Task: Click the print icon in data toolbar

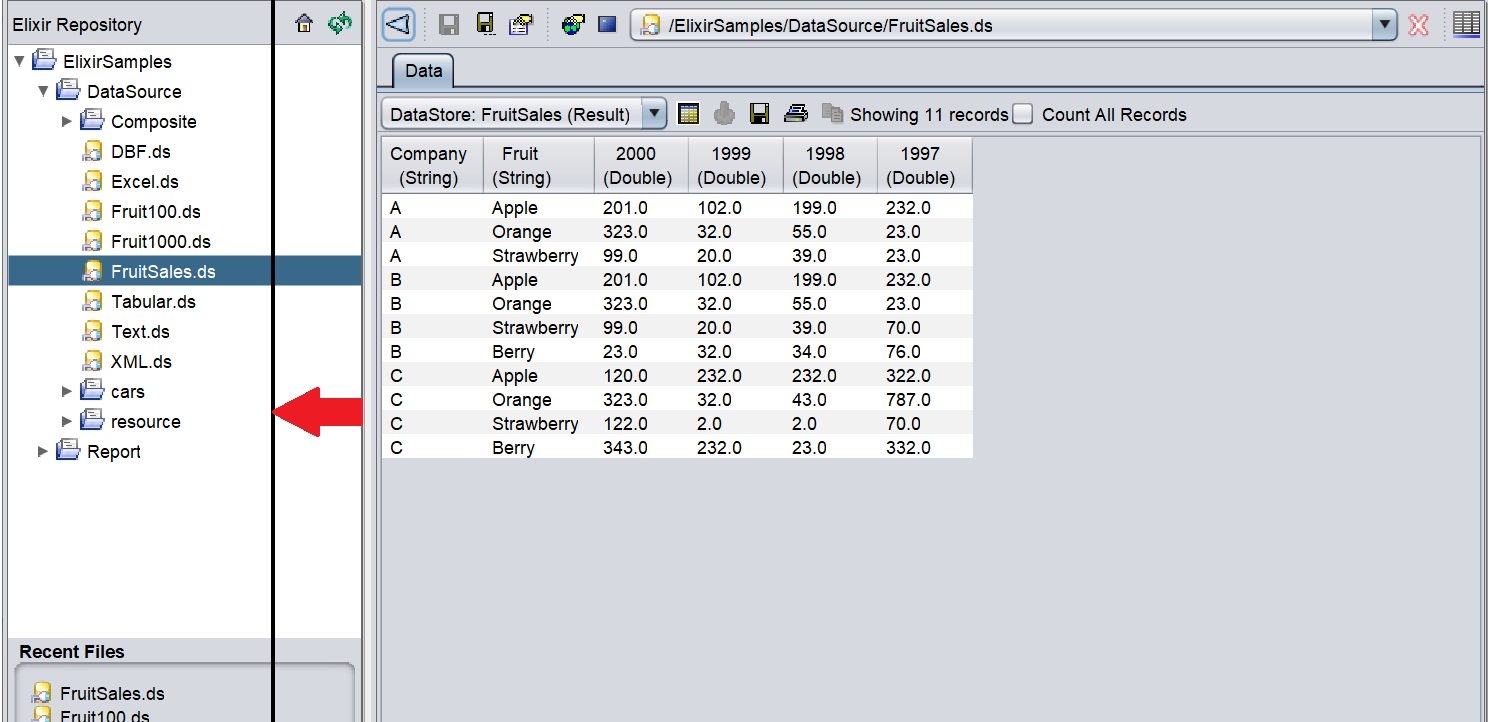Action: (x=795, y=114)
